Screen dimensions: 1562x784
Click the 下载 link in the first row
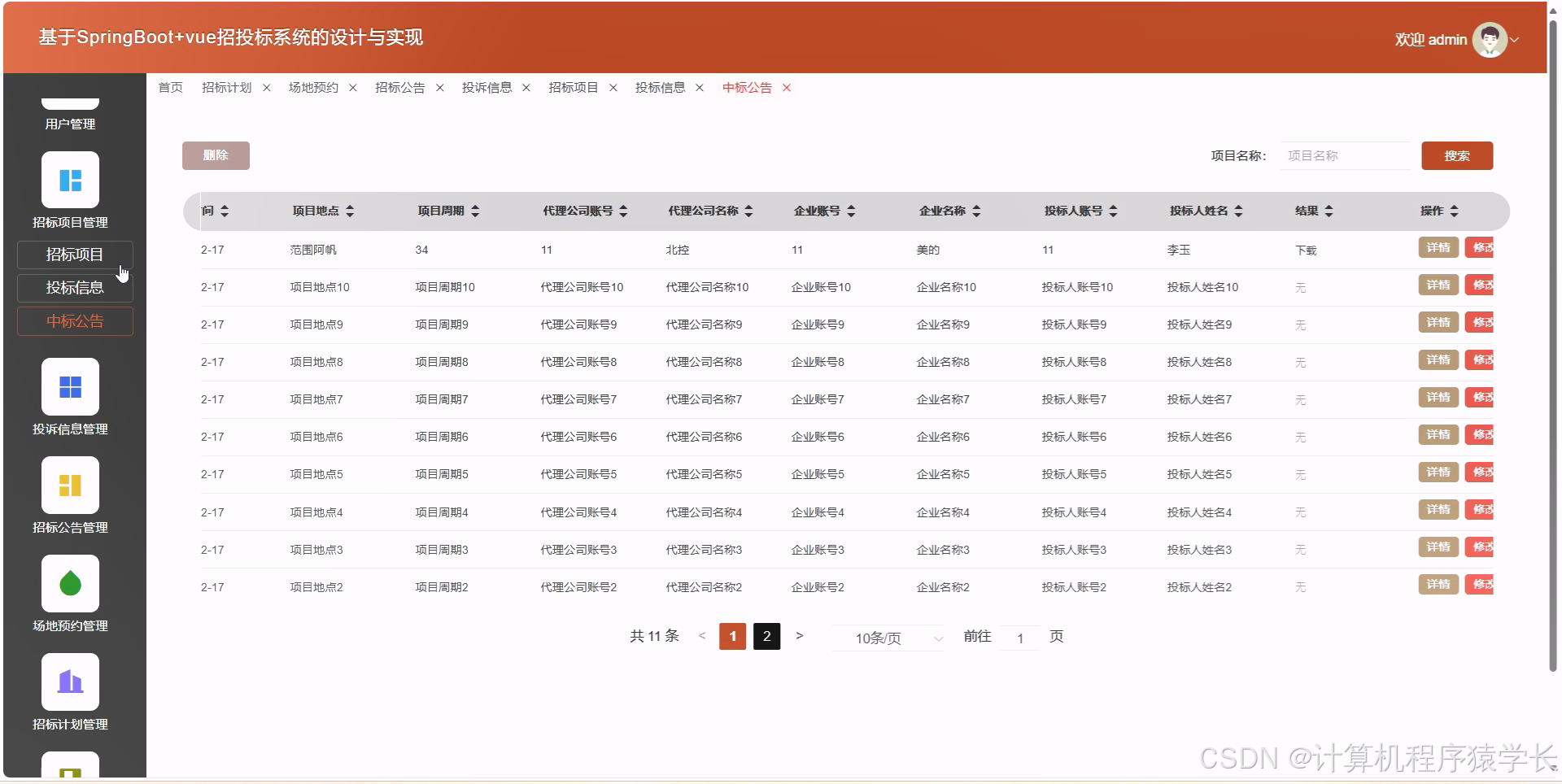(1306, 250)
